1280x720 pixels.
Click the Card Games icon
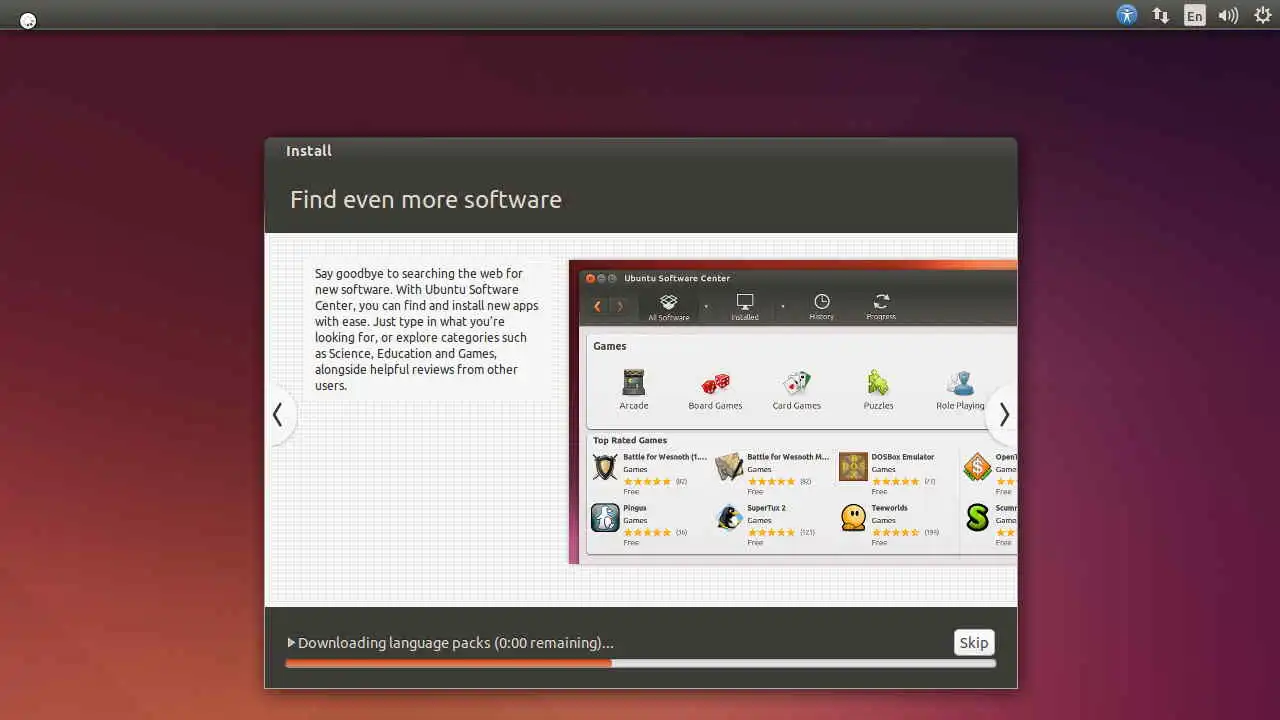796,383
